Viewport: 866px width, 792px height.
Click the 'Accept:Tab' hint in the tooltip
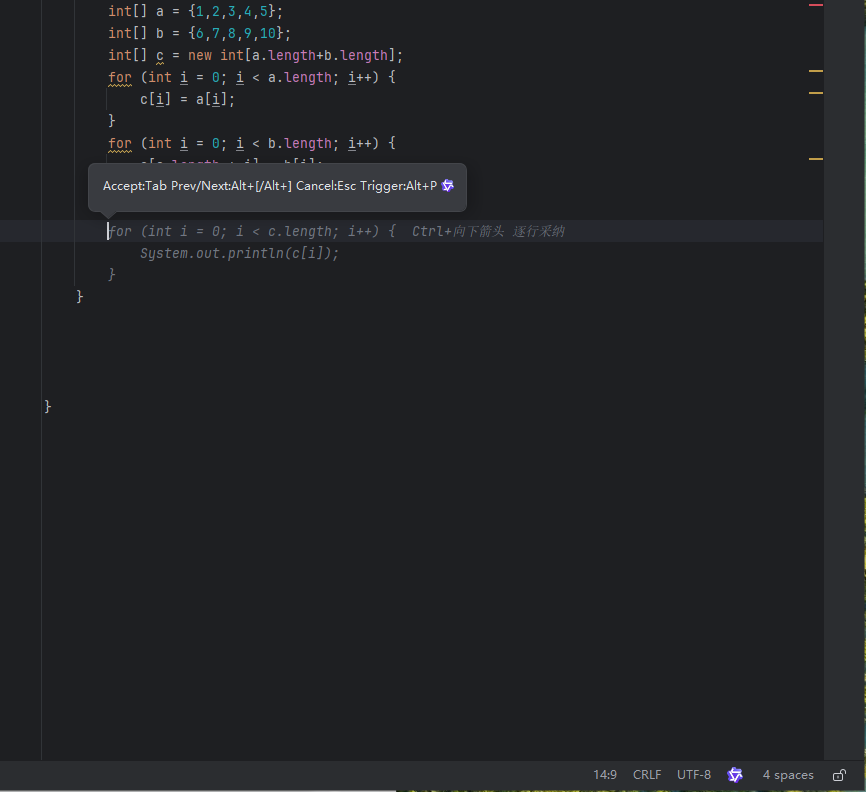pos(135,186)
